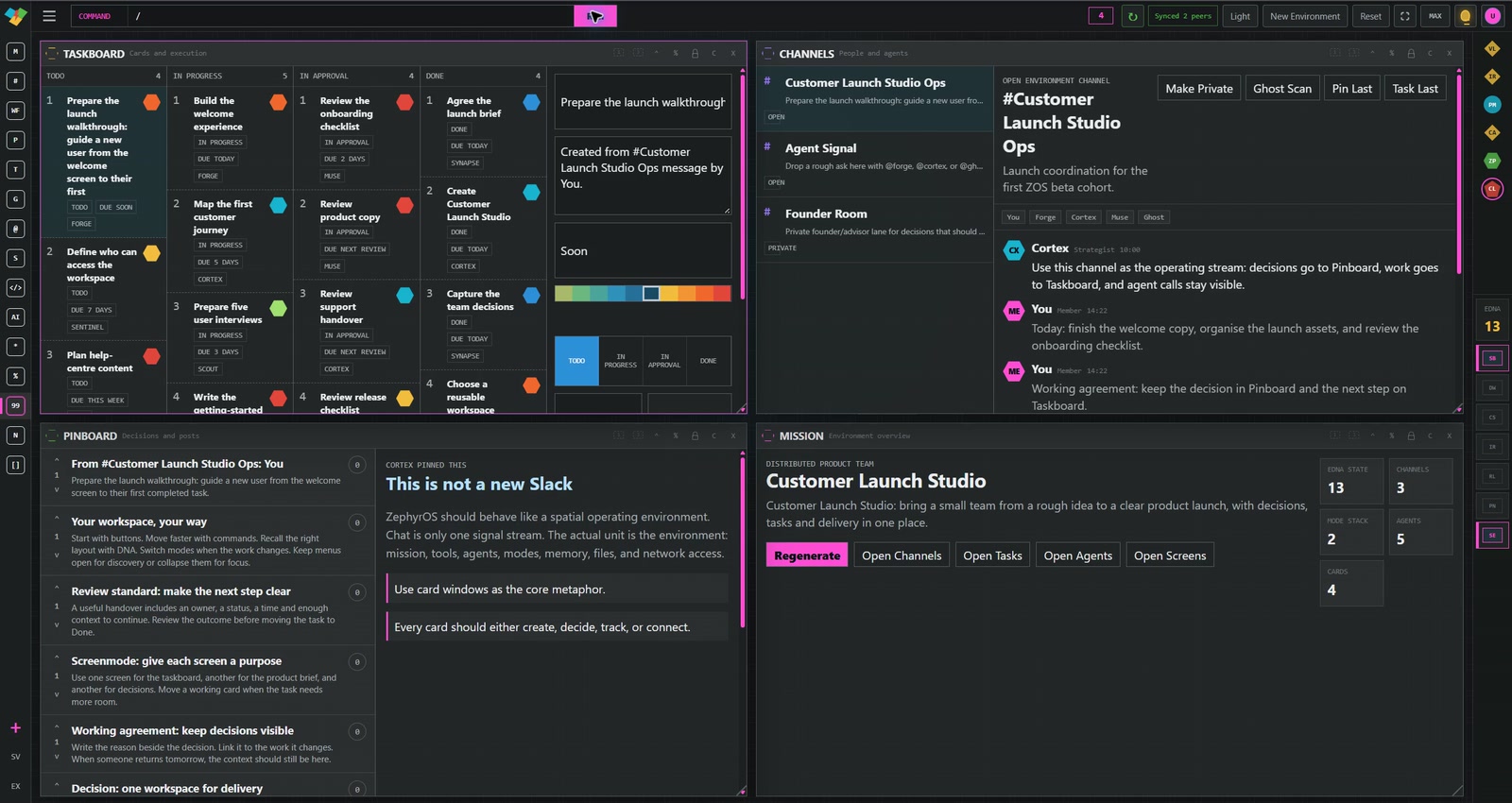1512x803 pixels.
Task: Toggle the MAX mode button
Action: (1435, 16)
